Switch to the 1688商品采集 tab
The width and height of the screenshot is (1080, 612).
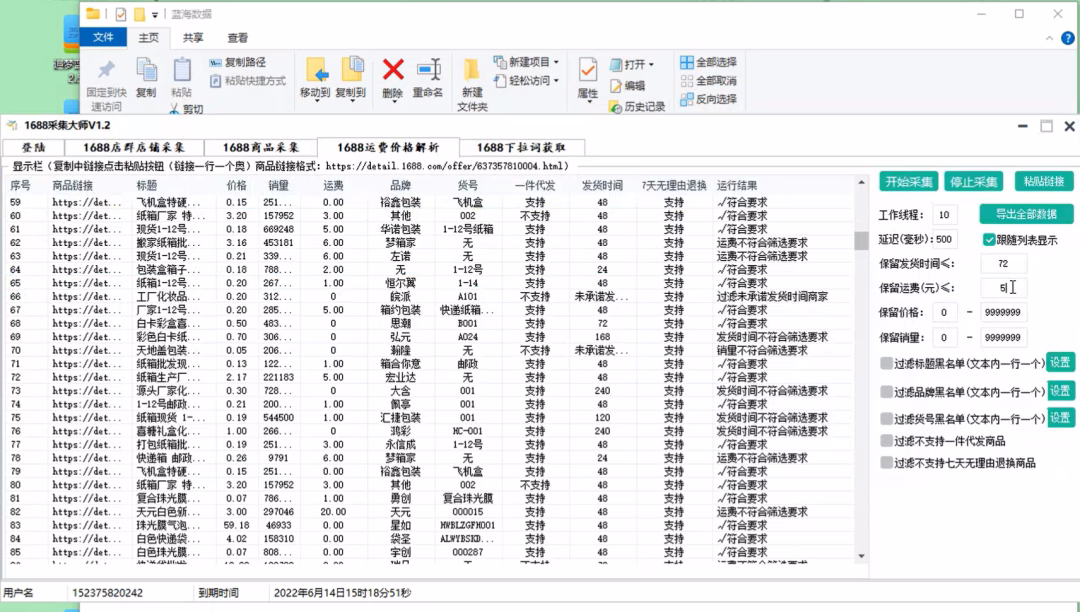[x=261, y=147]
